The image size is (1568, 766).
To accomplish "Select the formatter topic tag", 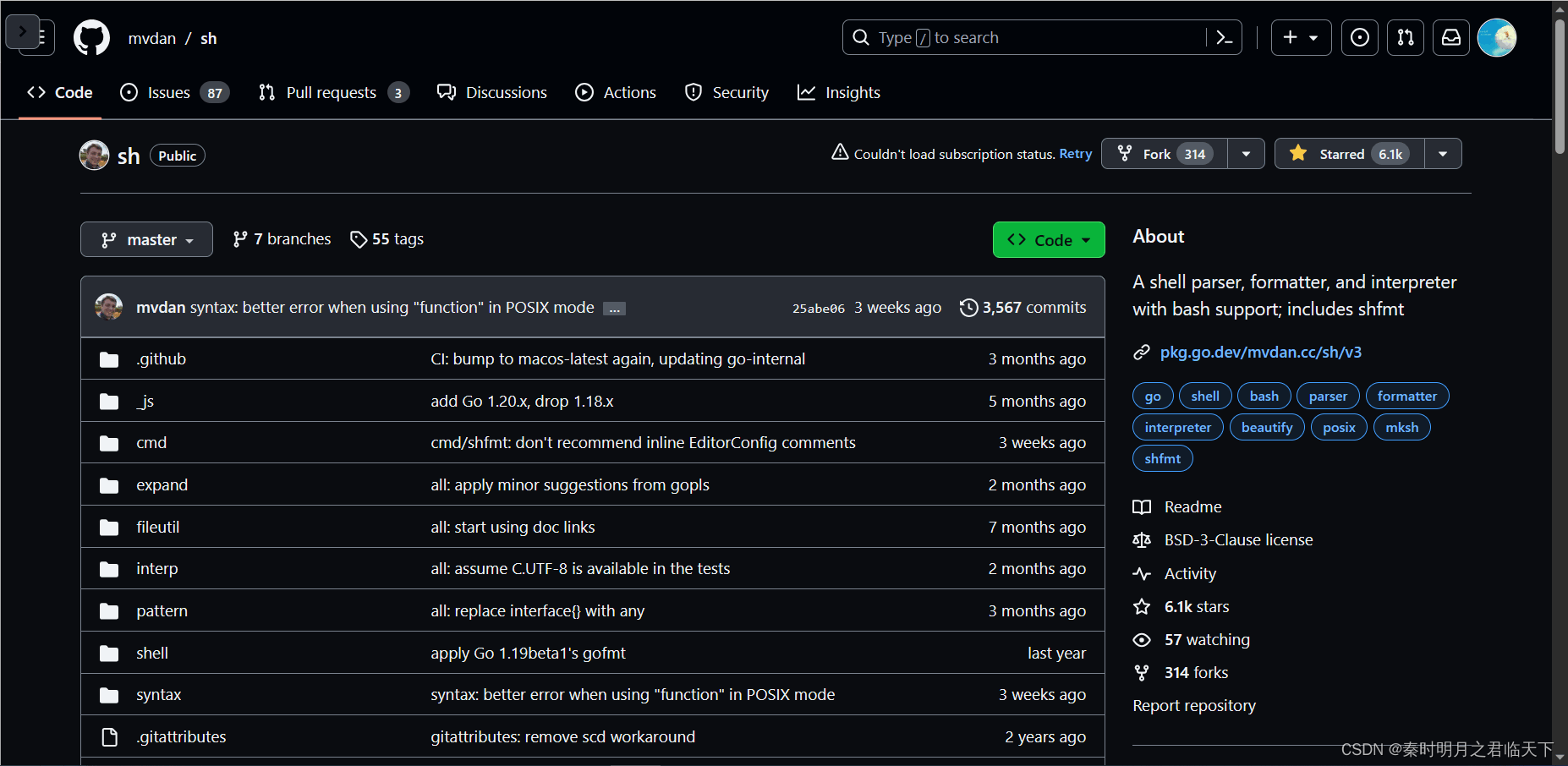I will pyautogui.click(x=1407, y=396).
